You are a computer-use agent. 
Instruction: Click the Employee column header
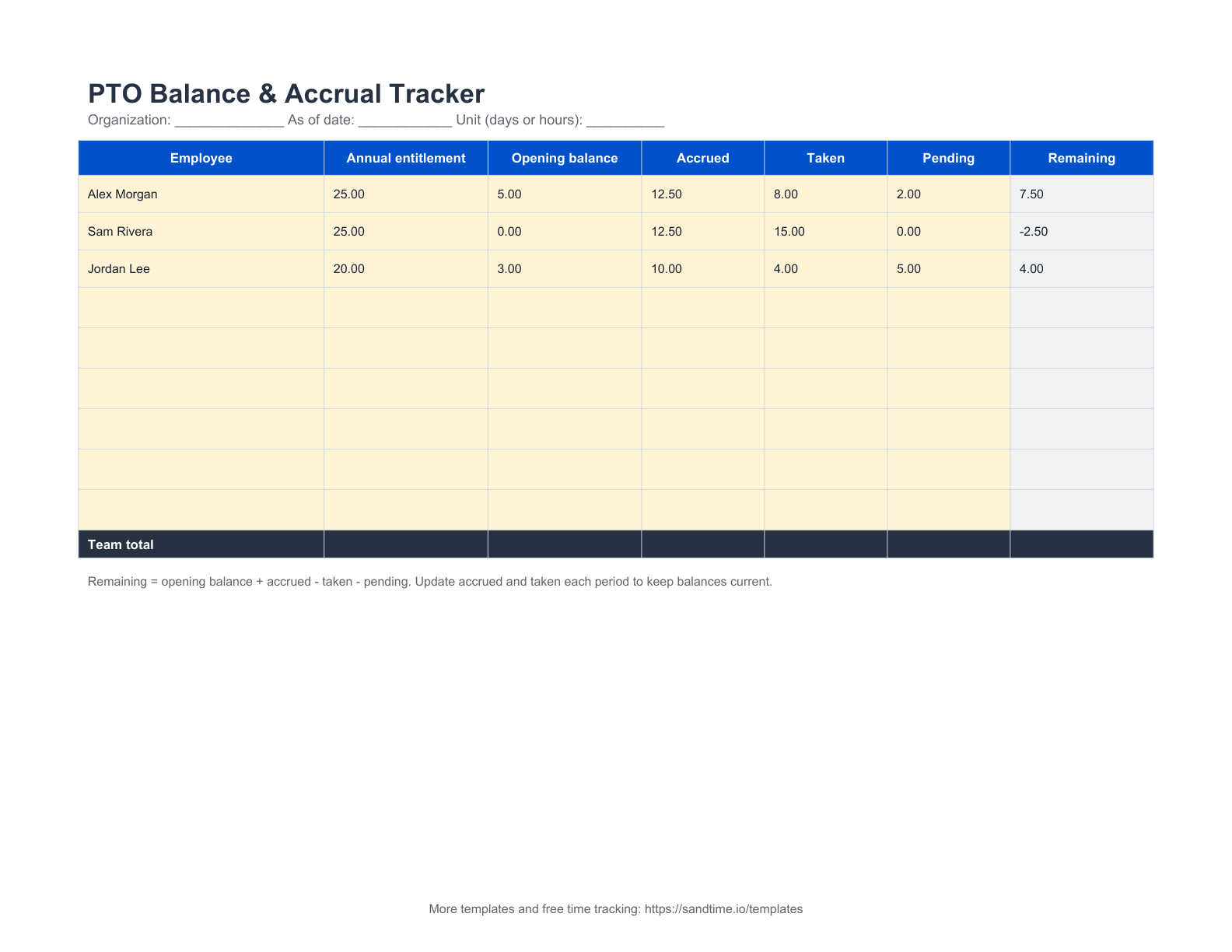pyautogui.click(x=201, y=158)
